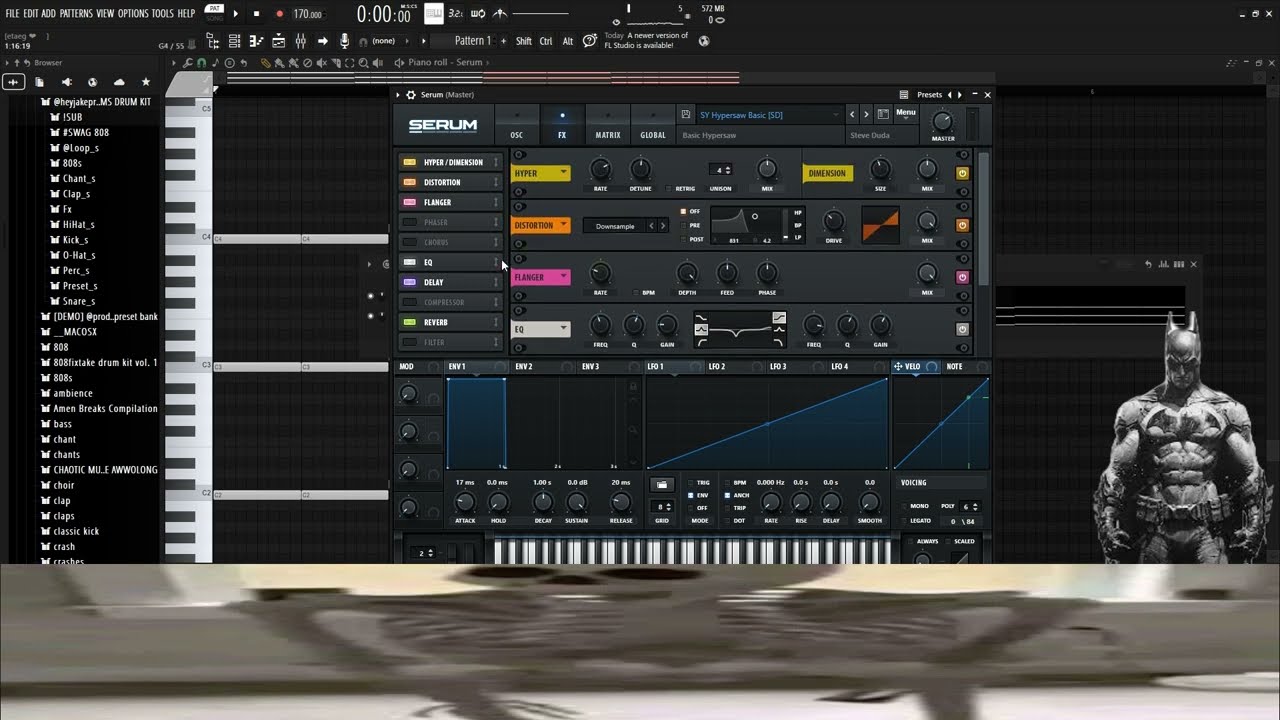Image resolution: width=1280 pixels, height=720 pixels.
Task: Arm the red record button
Action: click(x=279, y=14)
